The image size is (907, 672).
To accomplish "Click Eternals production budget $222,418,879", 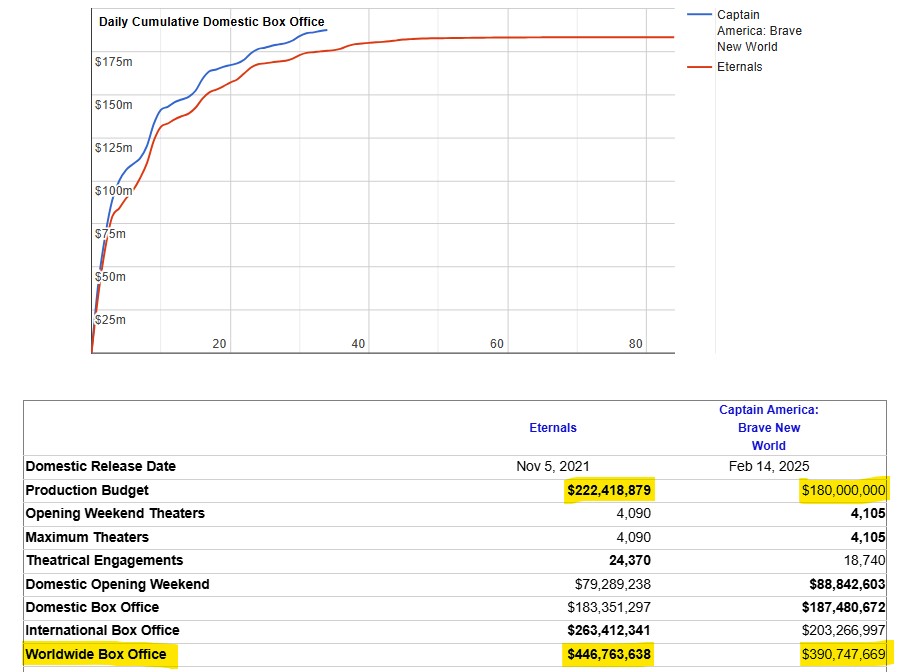I will (609, 491).
